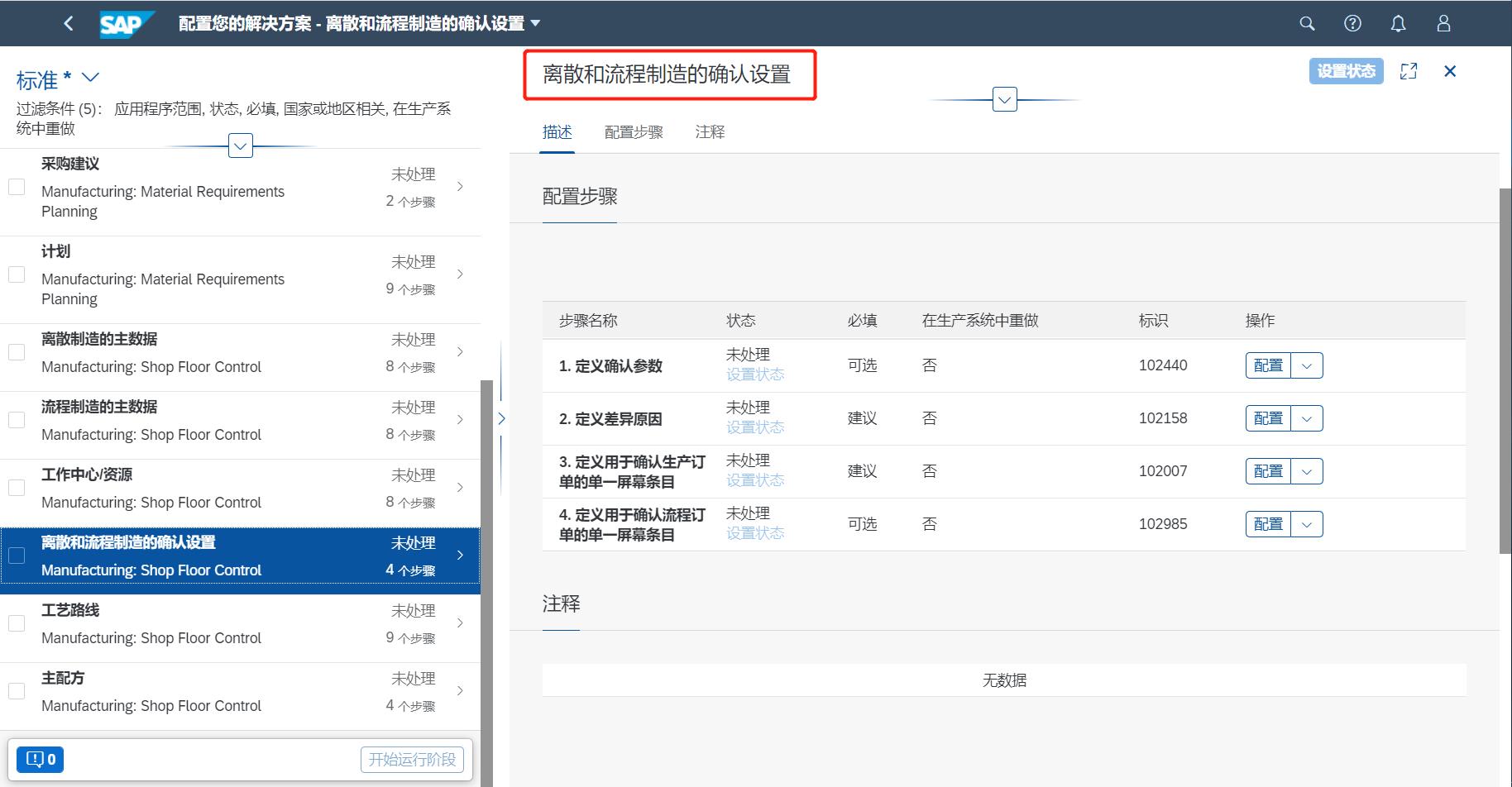Screen dimensions: 1512x787
Task: Open the 标准 view dropdown
Action: pos(91,78)
